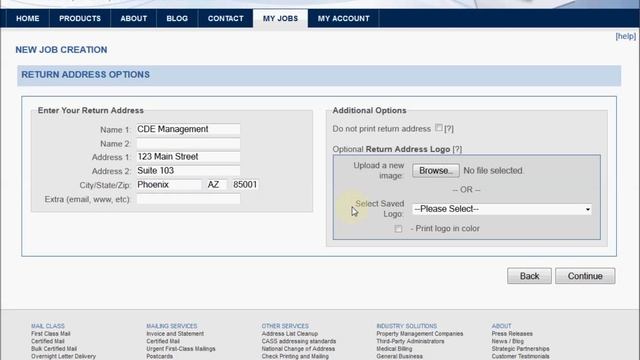640x360 pixels.
Task: Open the Urgent First-Class Mailings link
Action: coord(181,349)
